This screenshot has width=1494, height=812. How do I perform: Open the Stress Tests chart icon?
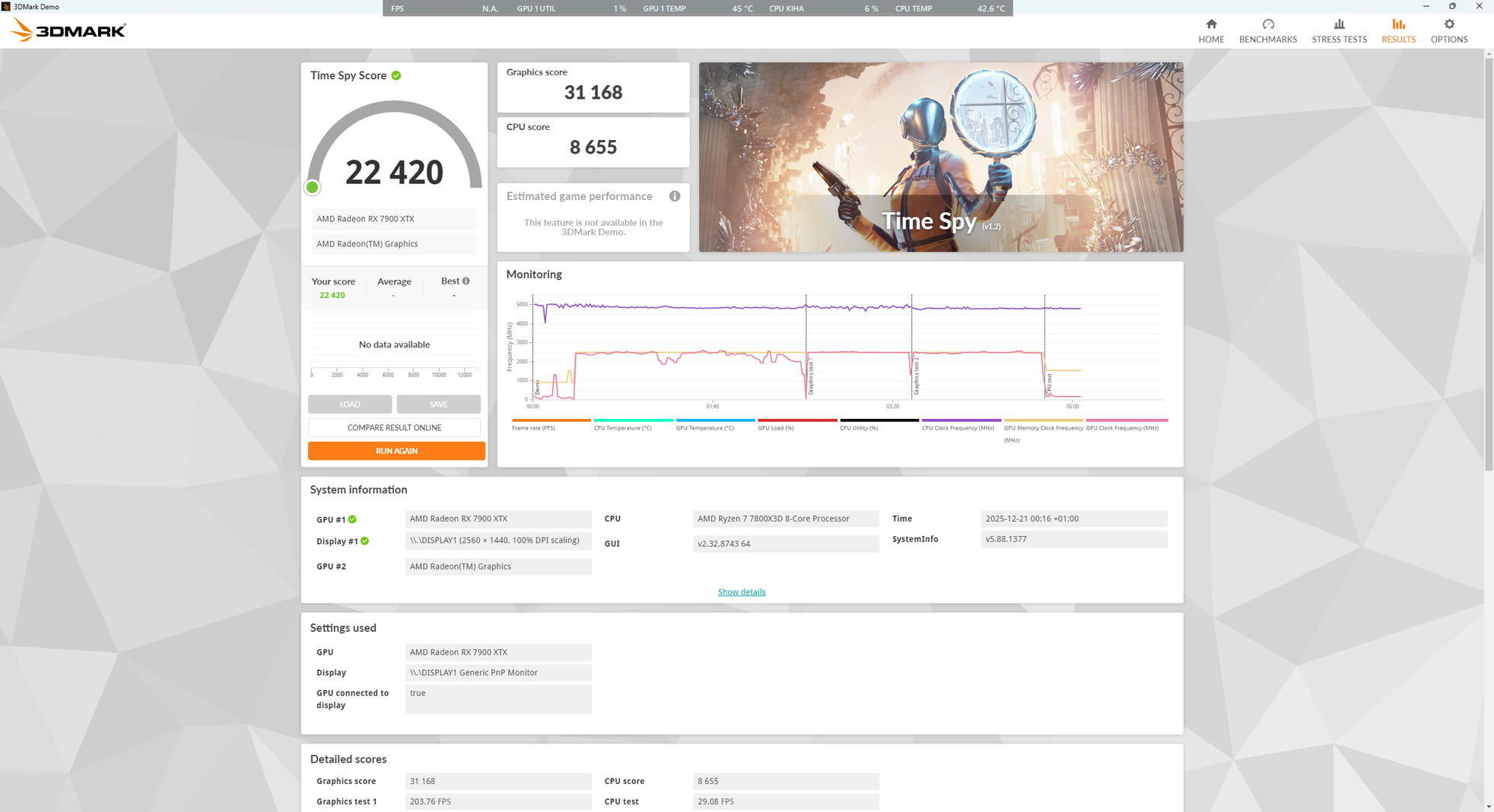[x=1339, y=24]
